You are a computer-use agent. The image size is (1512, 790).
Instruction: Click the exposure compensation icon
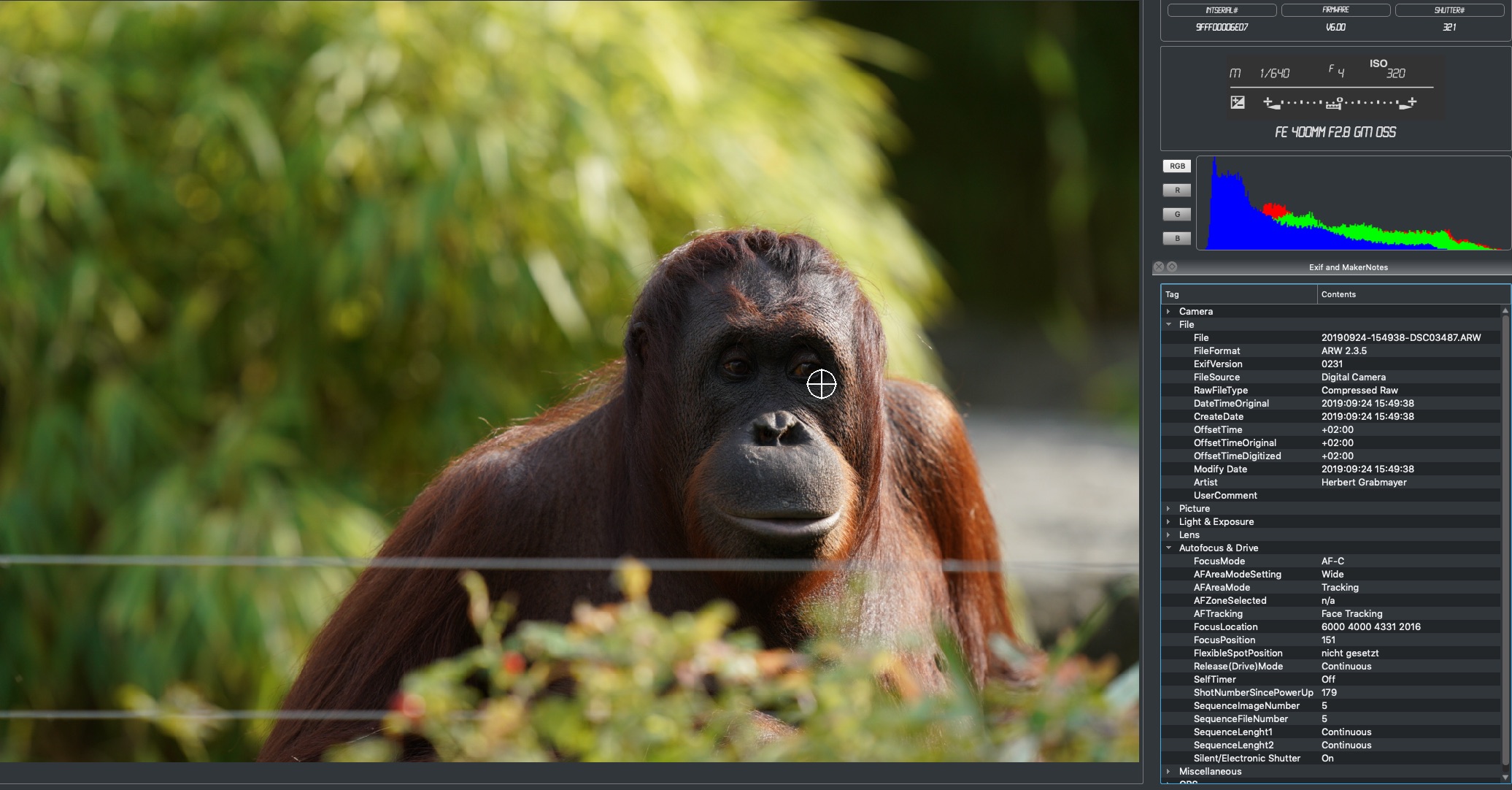click(x=1238, y=102)
